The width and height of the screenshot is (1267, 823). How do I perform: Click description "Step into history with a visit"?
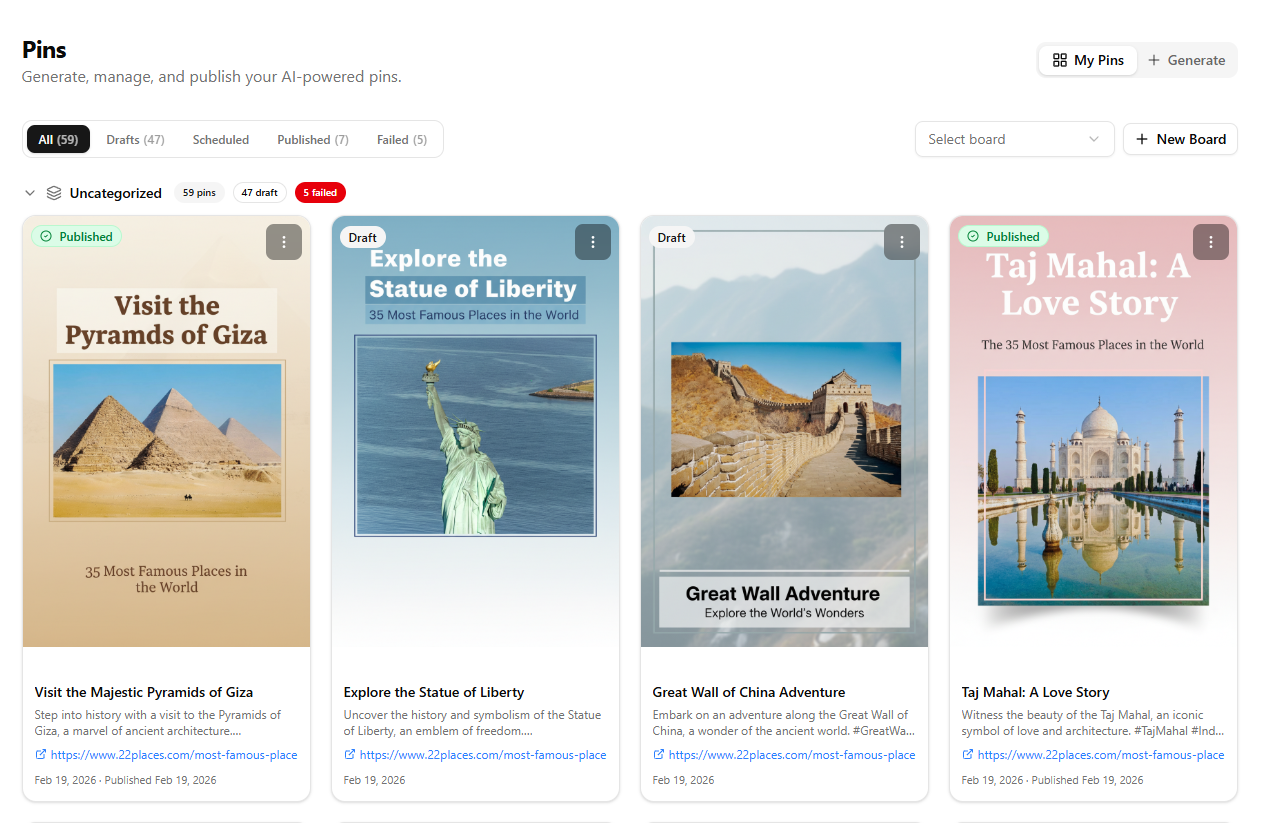click(x=158, y=723)
